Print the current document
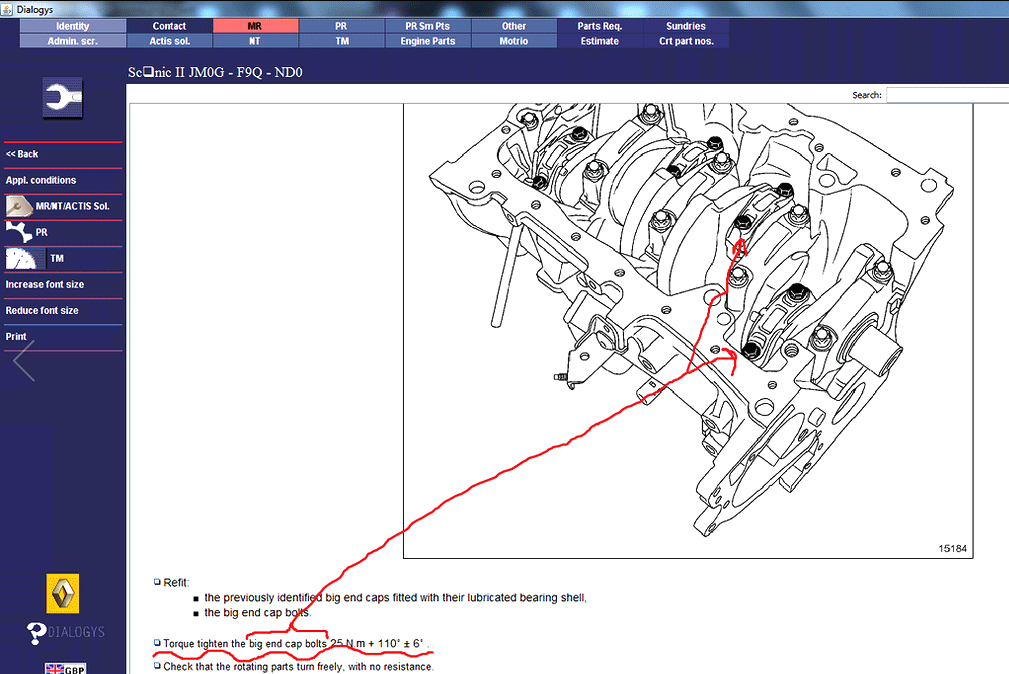The height and width of the screenshot is (674, 1009). [x=16, y=337]
